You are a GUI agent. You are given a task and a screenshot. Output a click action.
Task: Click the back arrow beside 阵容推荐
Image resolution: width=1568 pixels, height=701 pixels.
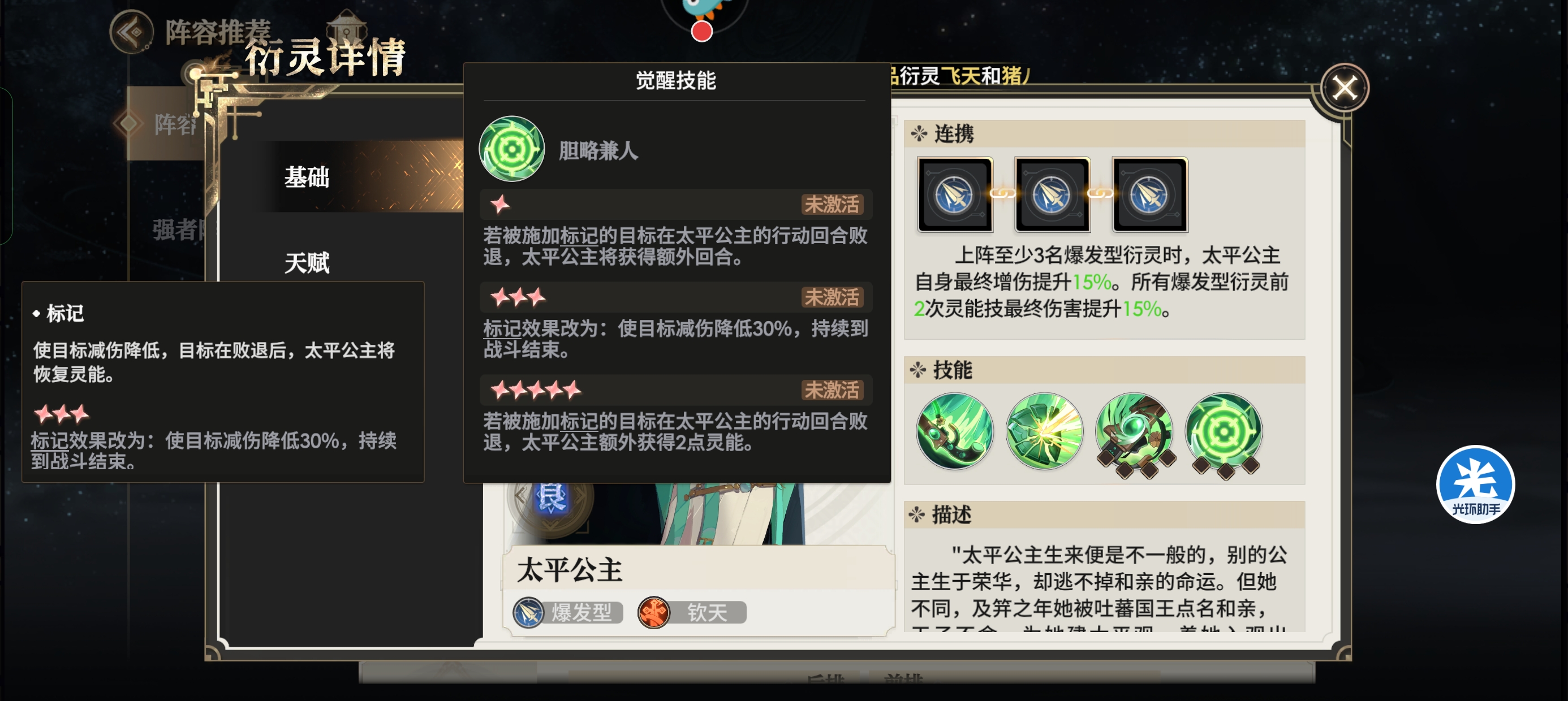click(131, 32)
